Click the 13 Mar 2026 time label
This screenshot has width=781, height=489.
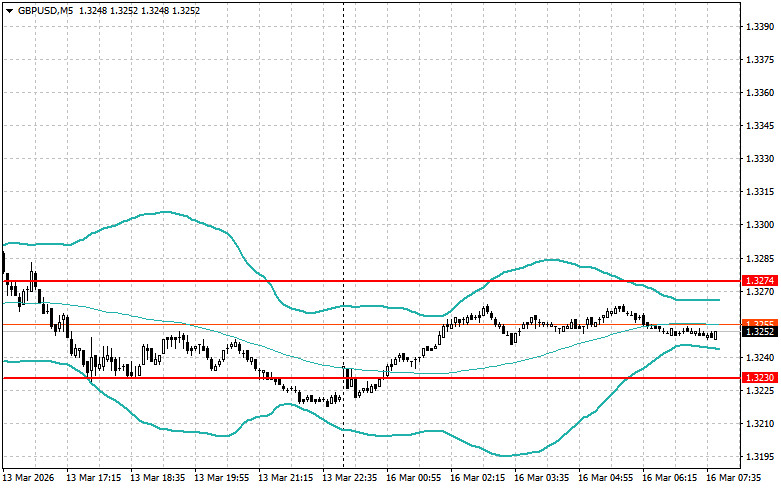28,478
